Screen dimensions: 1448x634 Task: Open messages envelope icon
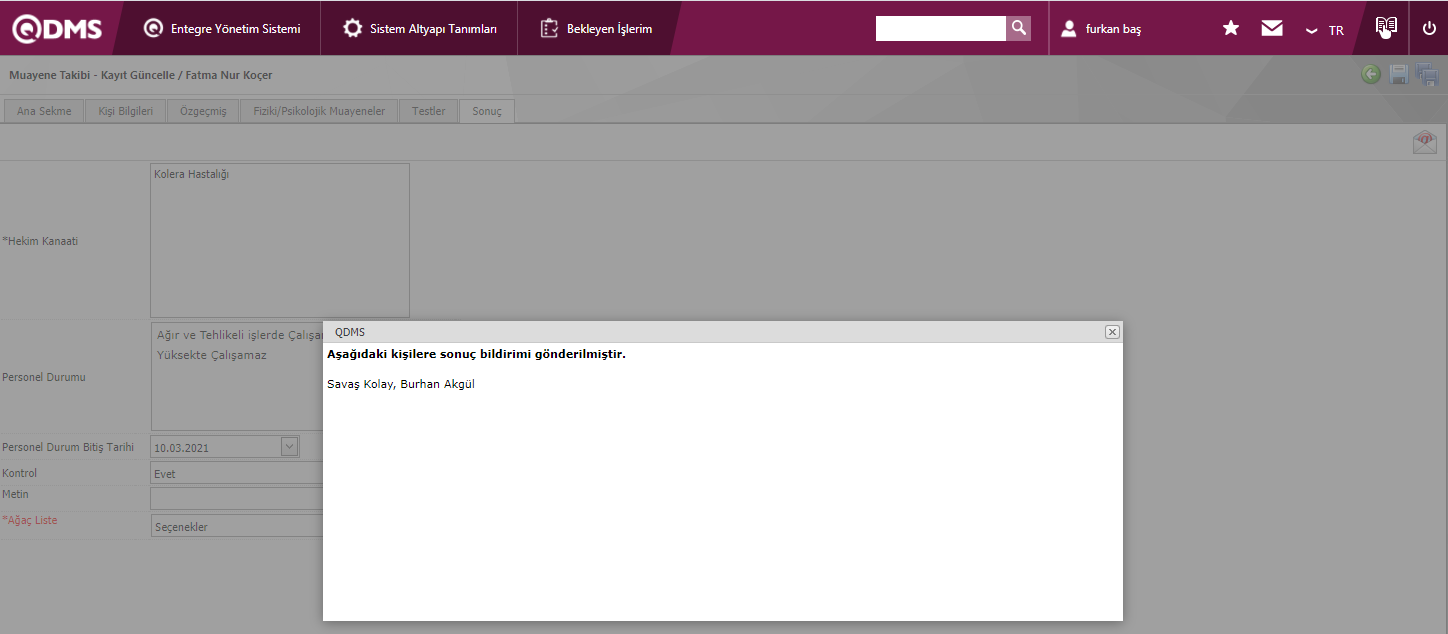point(1272,29)
